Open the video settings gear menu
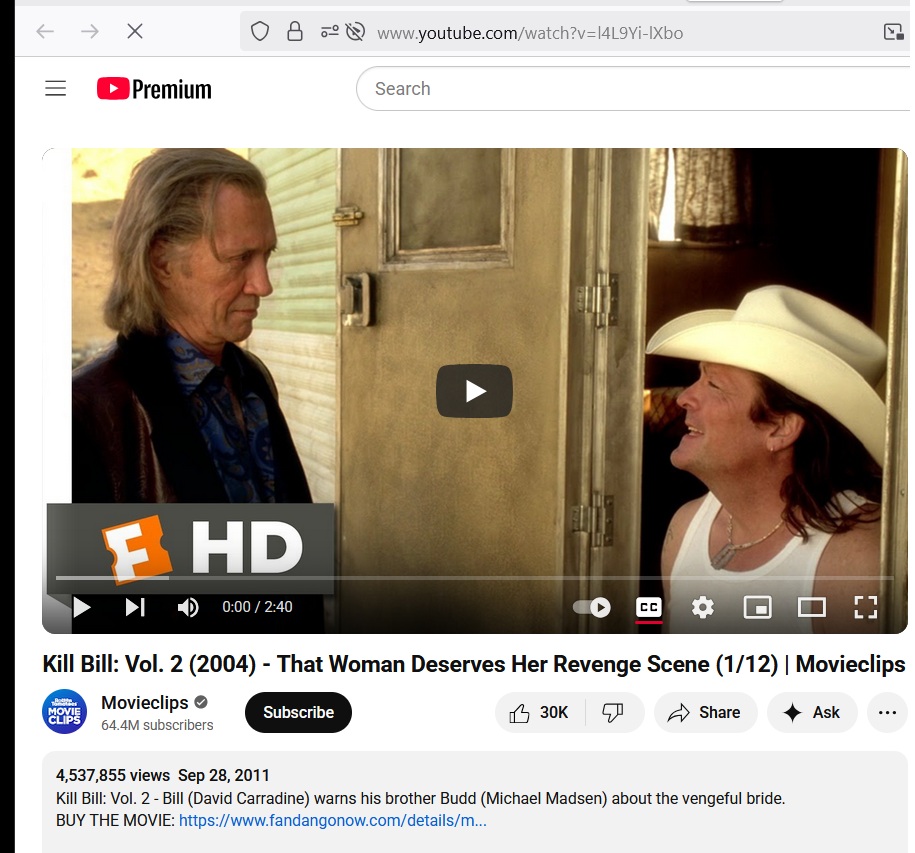The image size is (915, 853). coord(703,607)
